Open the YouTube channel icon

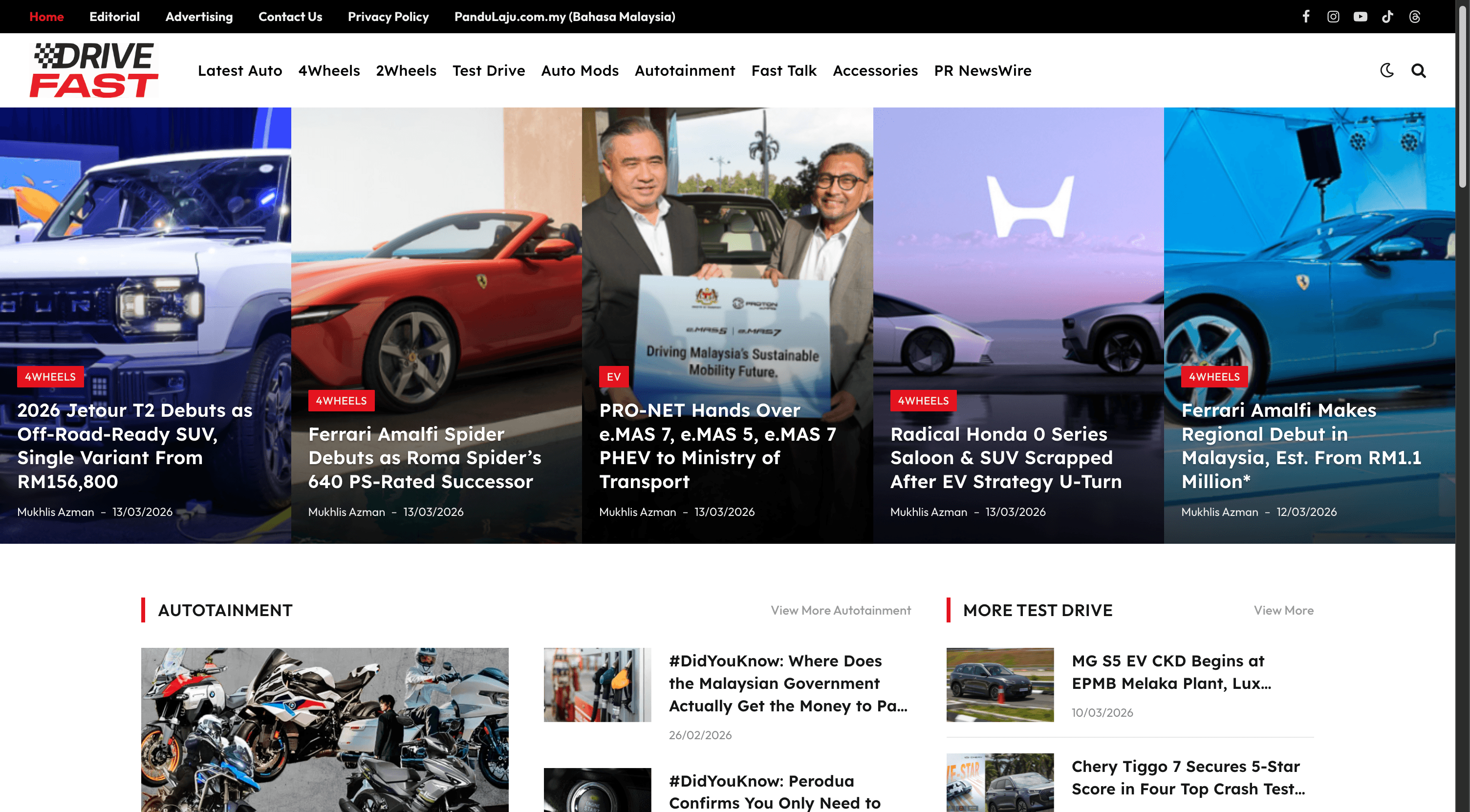[x=1361, y=16]
